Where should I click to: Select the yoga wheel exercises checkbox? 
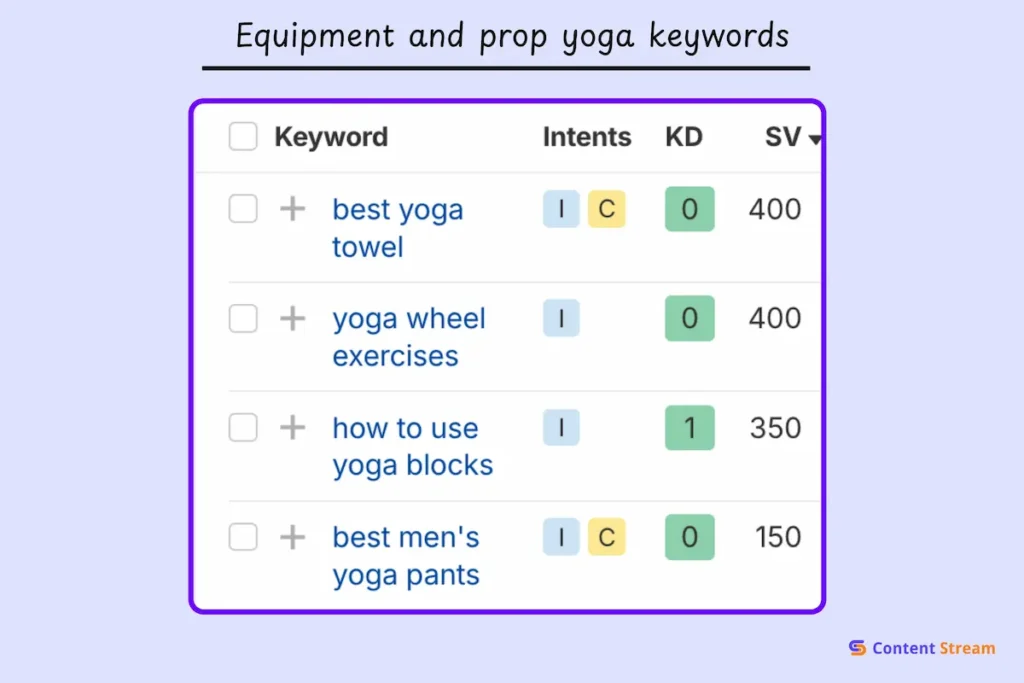[243, 319]
